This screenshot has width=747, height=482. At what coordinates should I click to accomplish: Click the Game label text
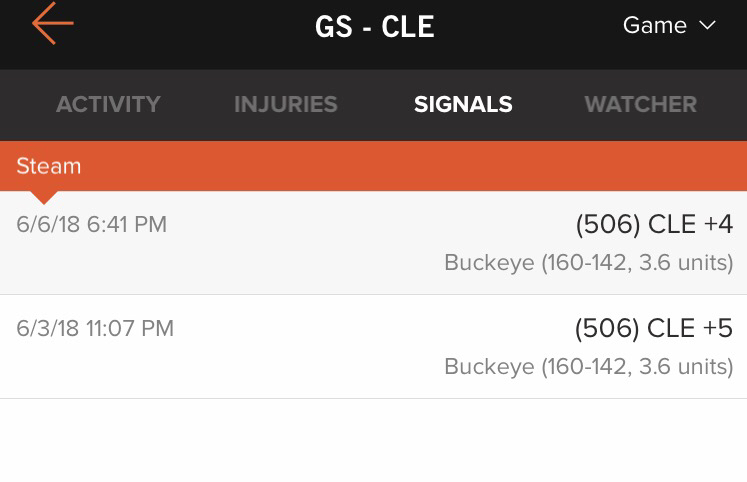pos(655,25)
